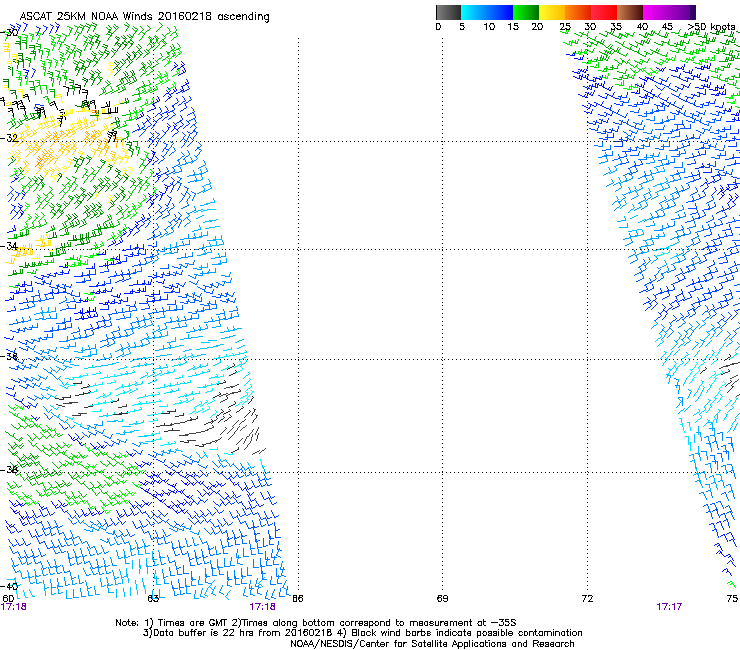This screenshot has height=650, width=740.
Task: Click the '>50 knots' legend label
Action: click(712, 27)
